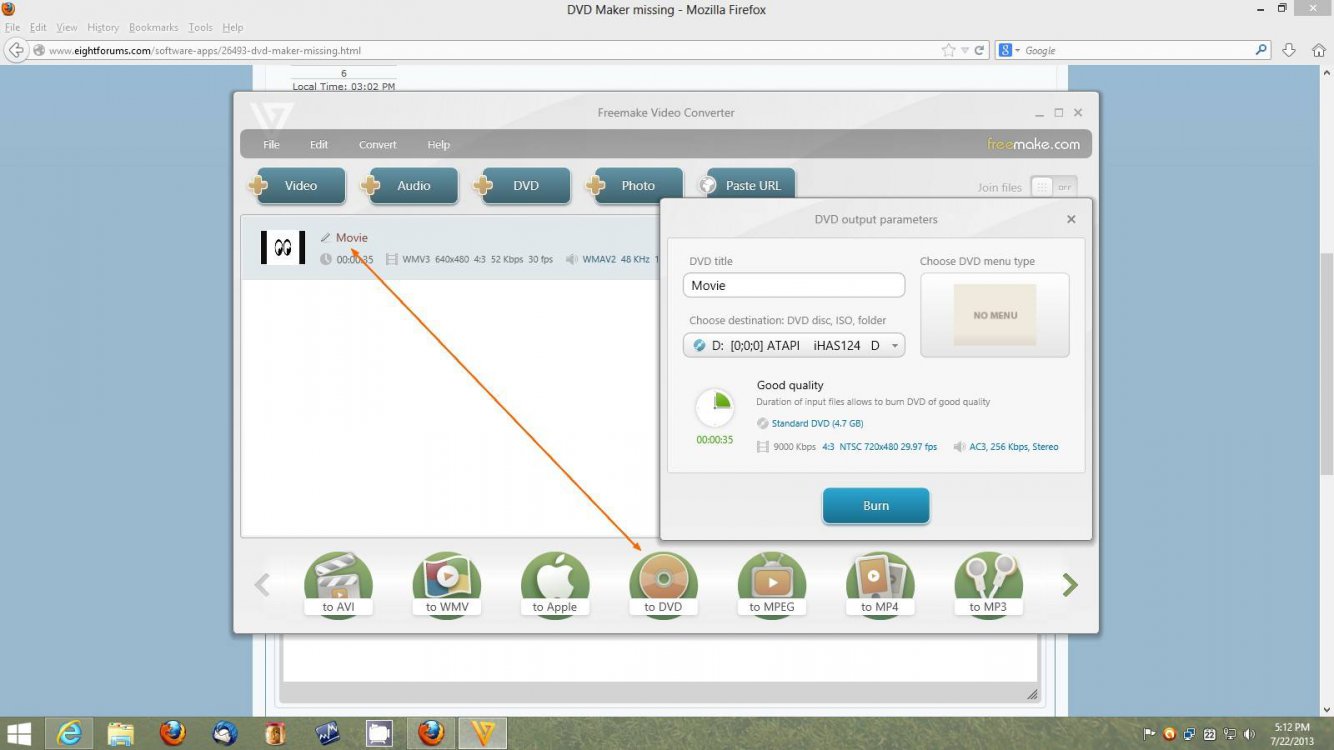Bookmark the page with star icon
Screen dimensions: 1334x750
tap(948, 50)
